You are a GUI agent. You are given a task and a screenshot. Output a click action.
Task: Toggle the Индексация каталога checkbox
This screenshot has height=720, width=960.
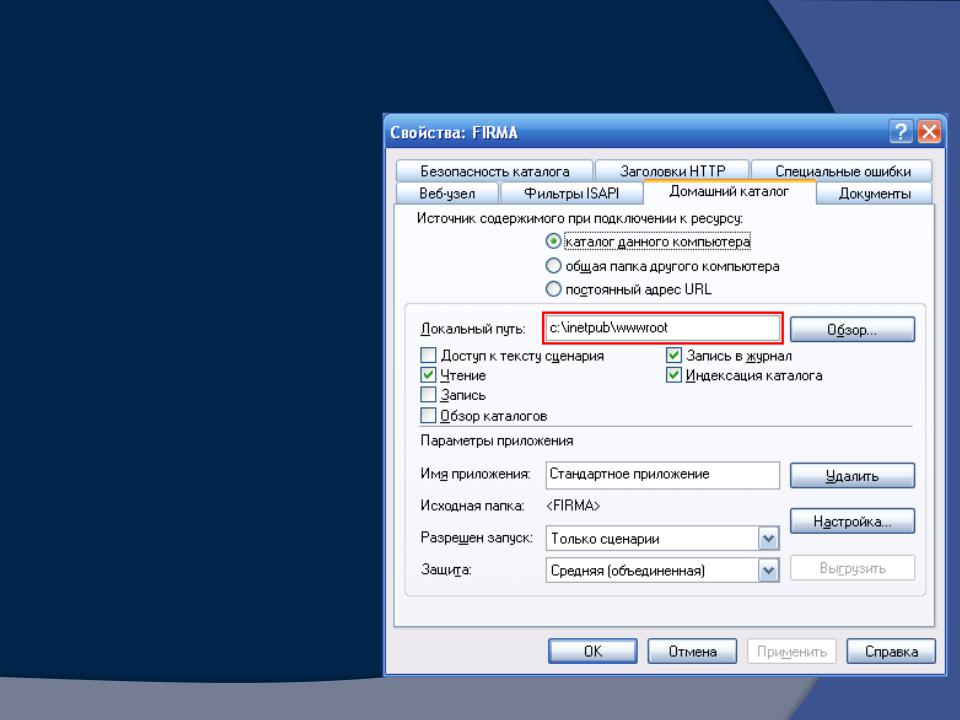coord(673,375)
